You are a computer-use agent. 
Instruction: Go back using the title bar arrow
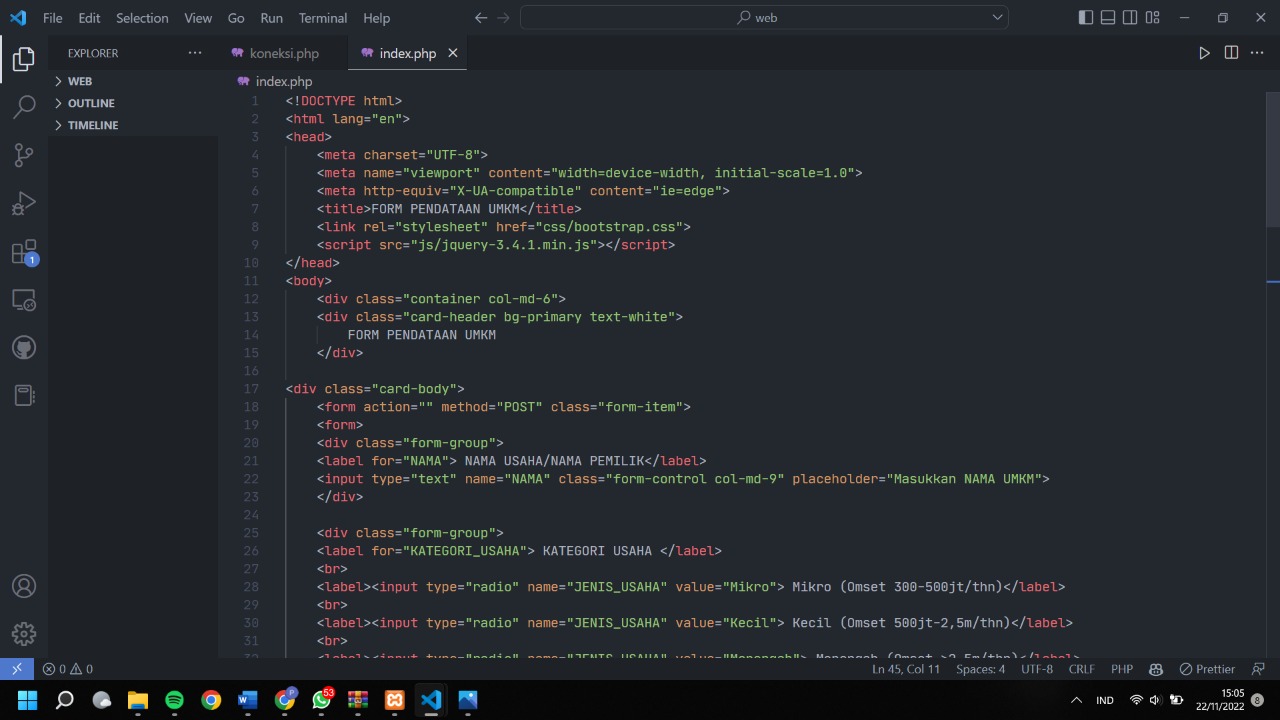(481, 18)
